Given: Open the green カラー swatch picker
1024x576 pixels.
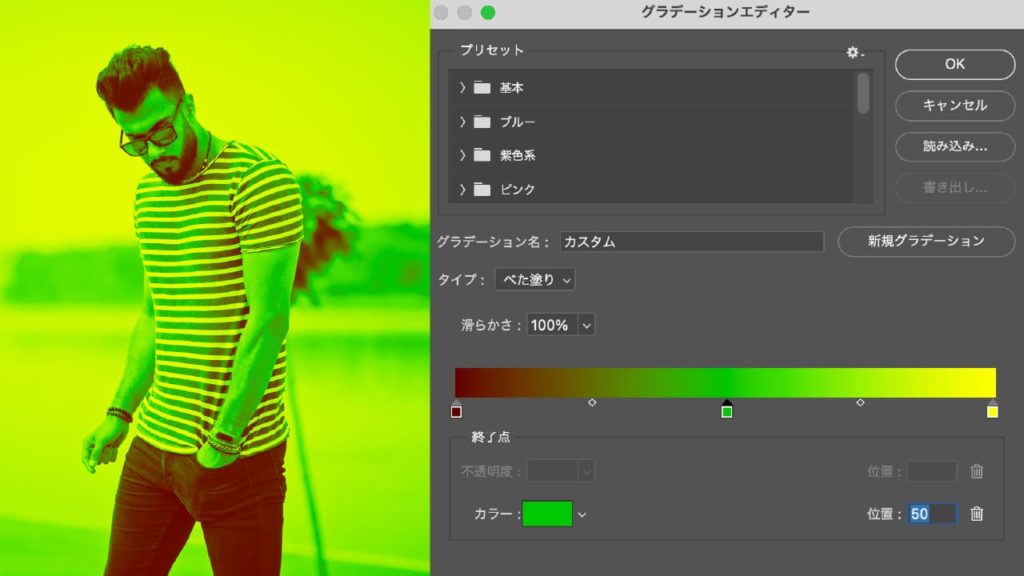Looking at the screenshot, I should [549, 513].
